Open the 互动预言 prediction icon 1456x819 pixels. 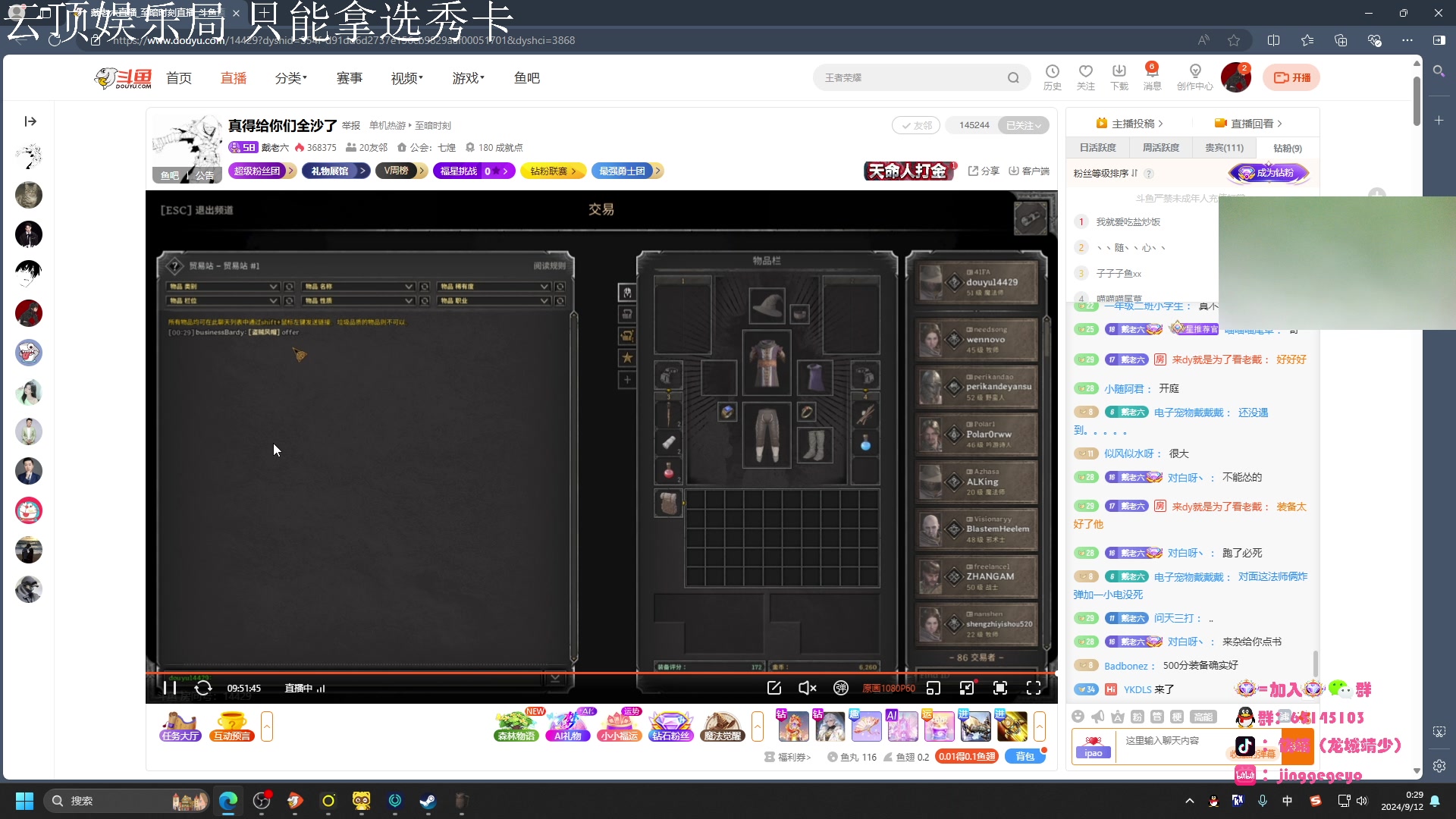232,726
